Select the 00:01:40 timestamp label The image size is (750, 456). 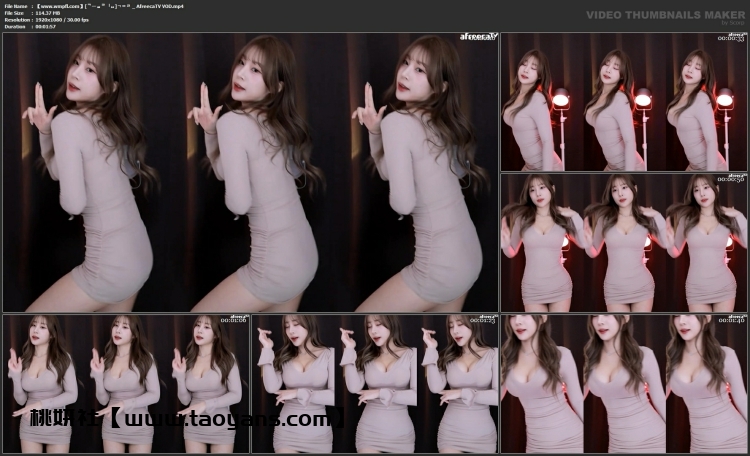[735, 321]
